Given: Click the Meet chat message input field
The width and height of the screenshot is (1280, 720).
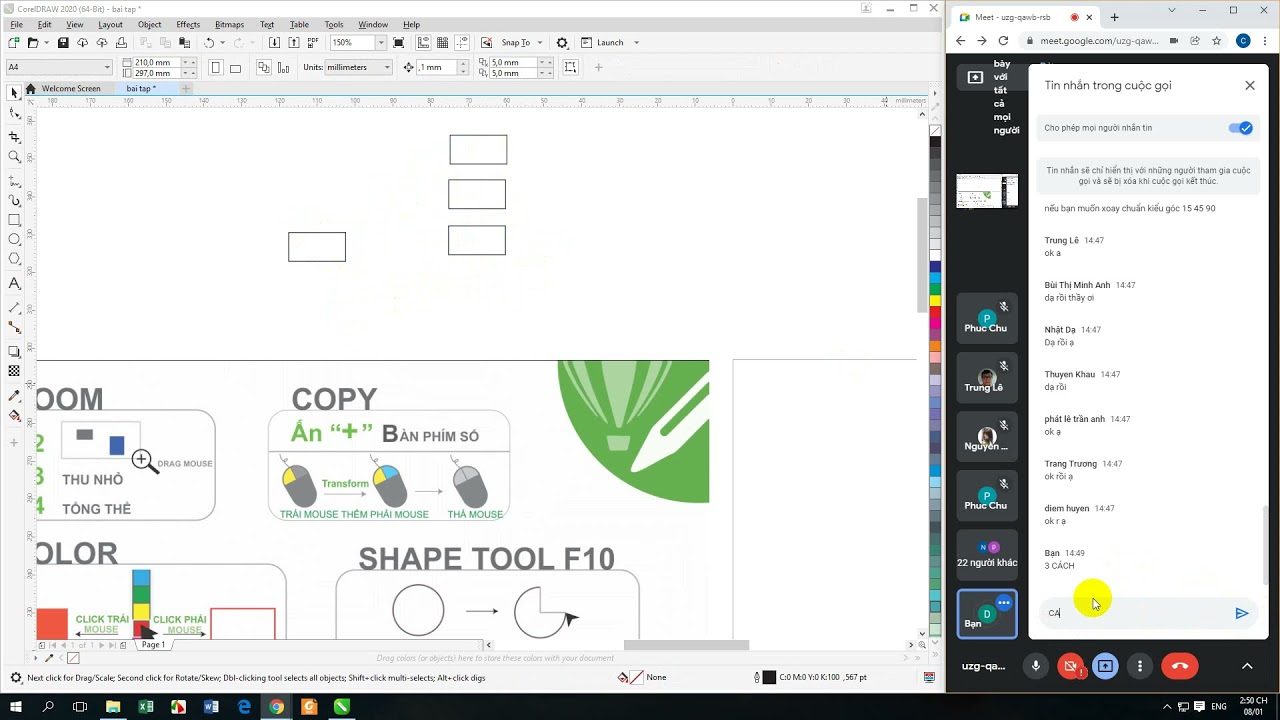Looking at the screenshot, I should click(1137, 613).
